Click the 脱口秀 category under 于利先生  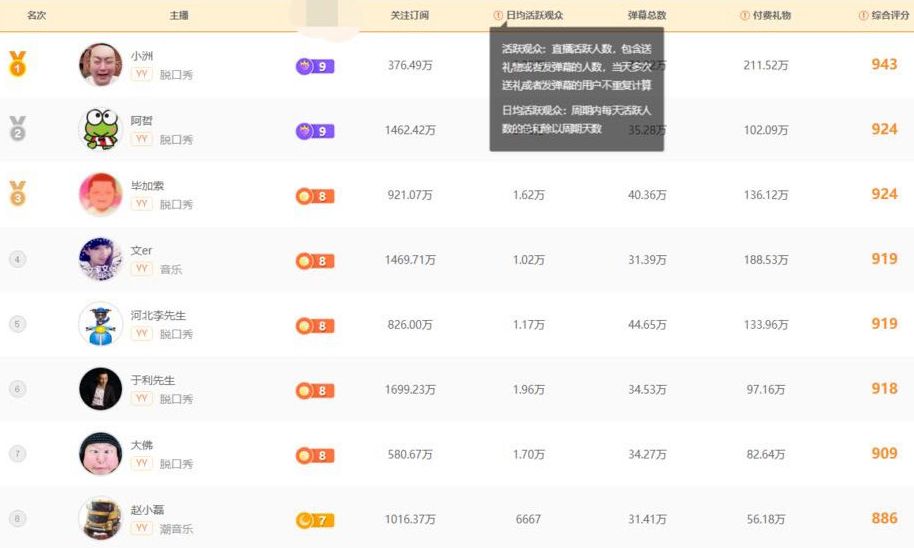click(176, 399)
